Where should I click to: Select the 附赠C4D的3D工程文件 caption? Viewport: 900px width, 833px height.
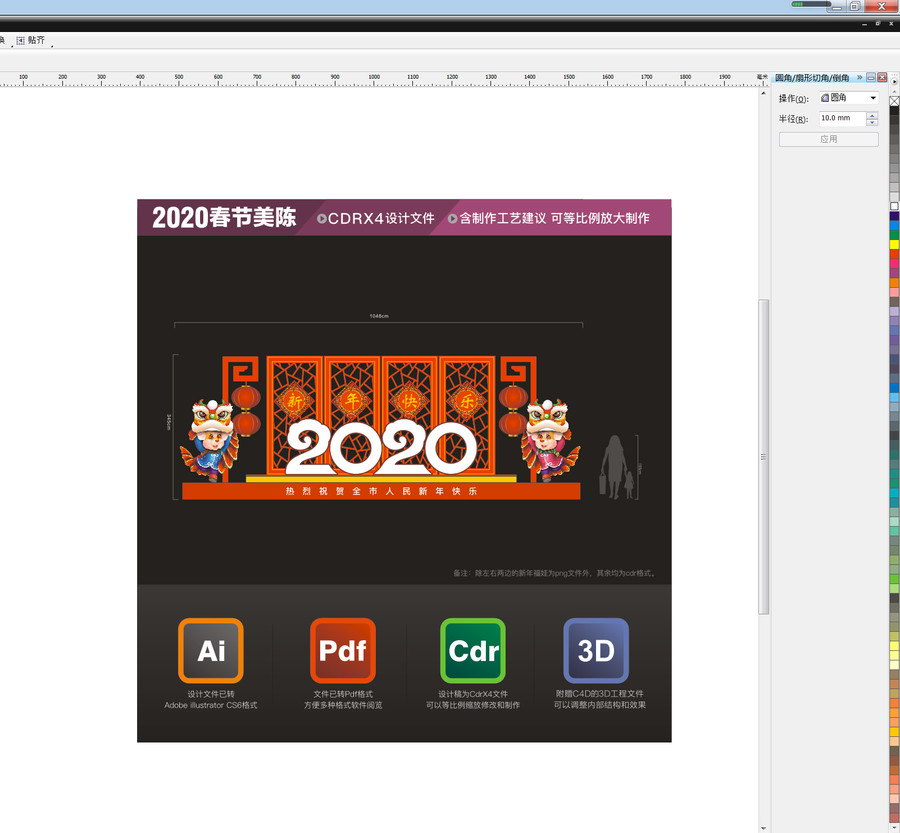point(600,693)
